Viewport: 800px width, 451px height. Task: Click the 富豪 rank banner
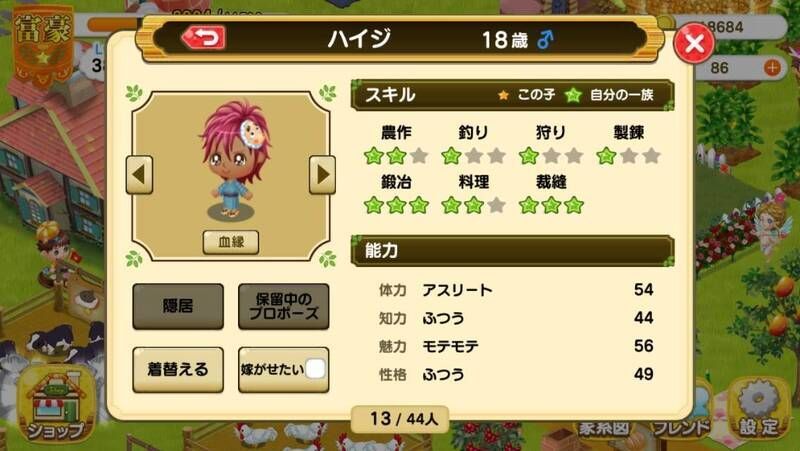coord(43,45)
